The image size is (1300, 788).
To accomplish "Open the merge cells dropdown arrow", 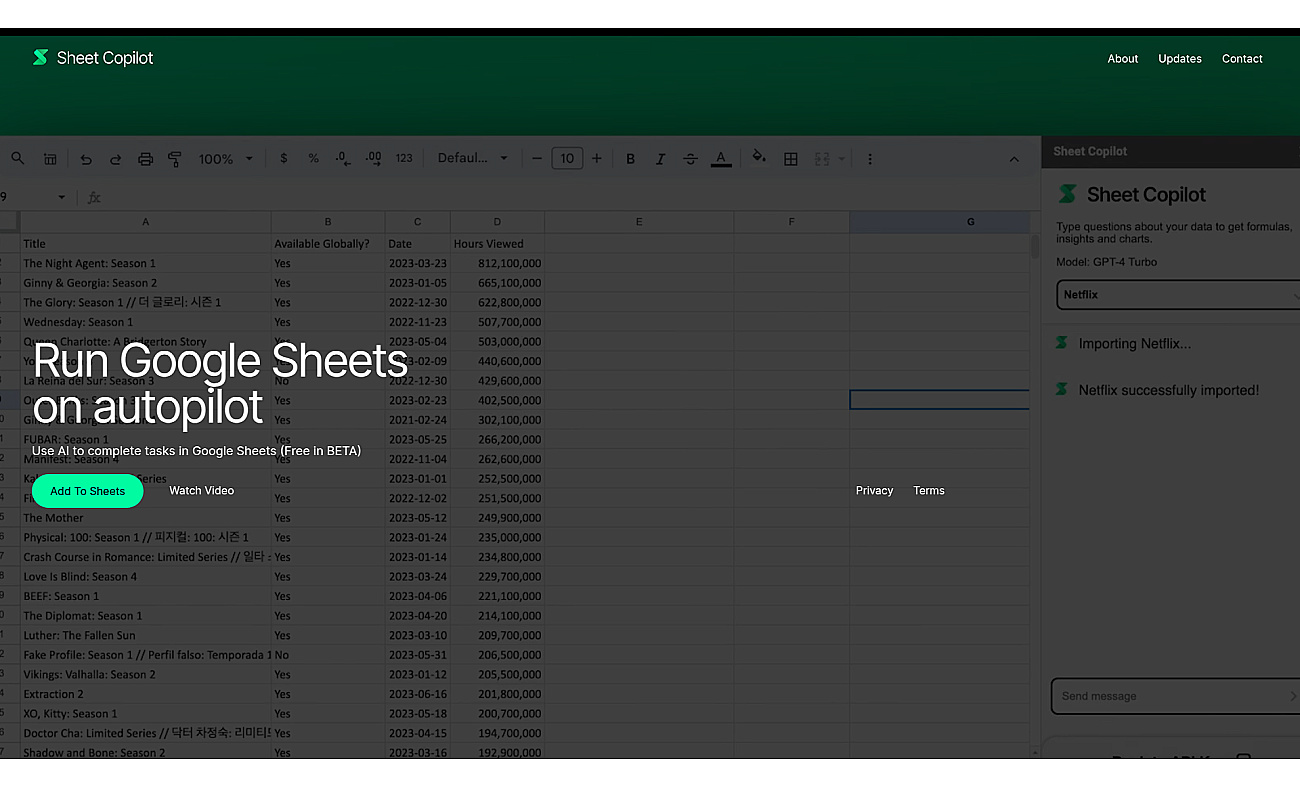I will point(841,159).
